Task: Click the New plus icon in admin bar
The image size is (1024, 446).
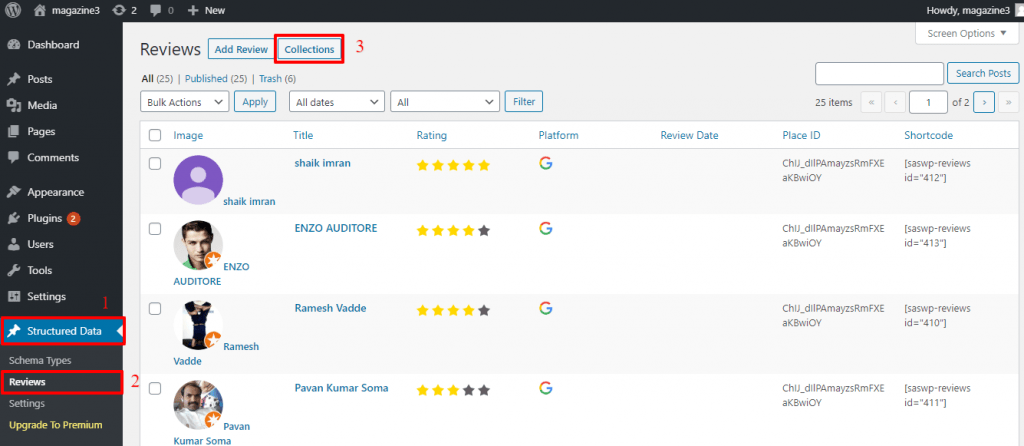Action: pos(193,10)
